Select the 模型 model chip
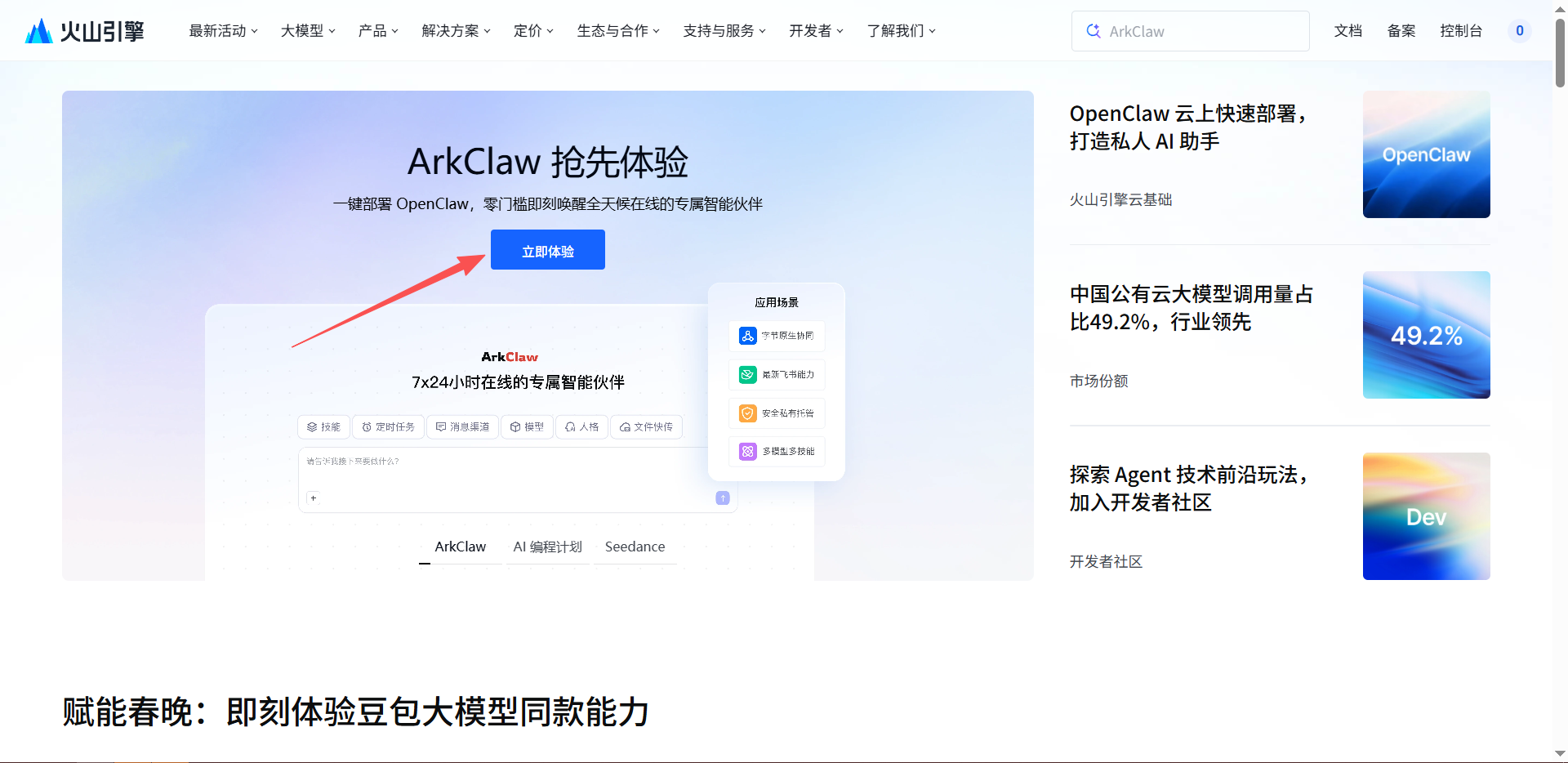This screenshot has width=1568, height=763. pos(527,426)
